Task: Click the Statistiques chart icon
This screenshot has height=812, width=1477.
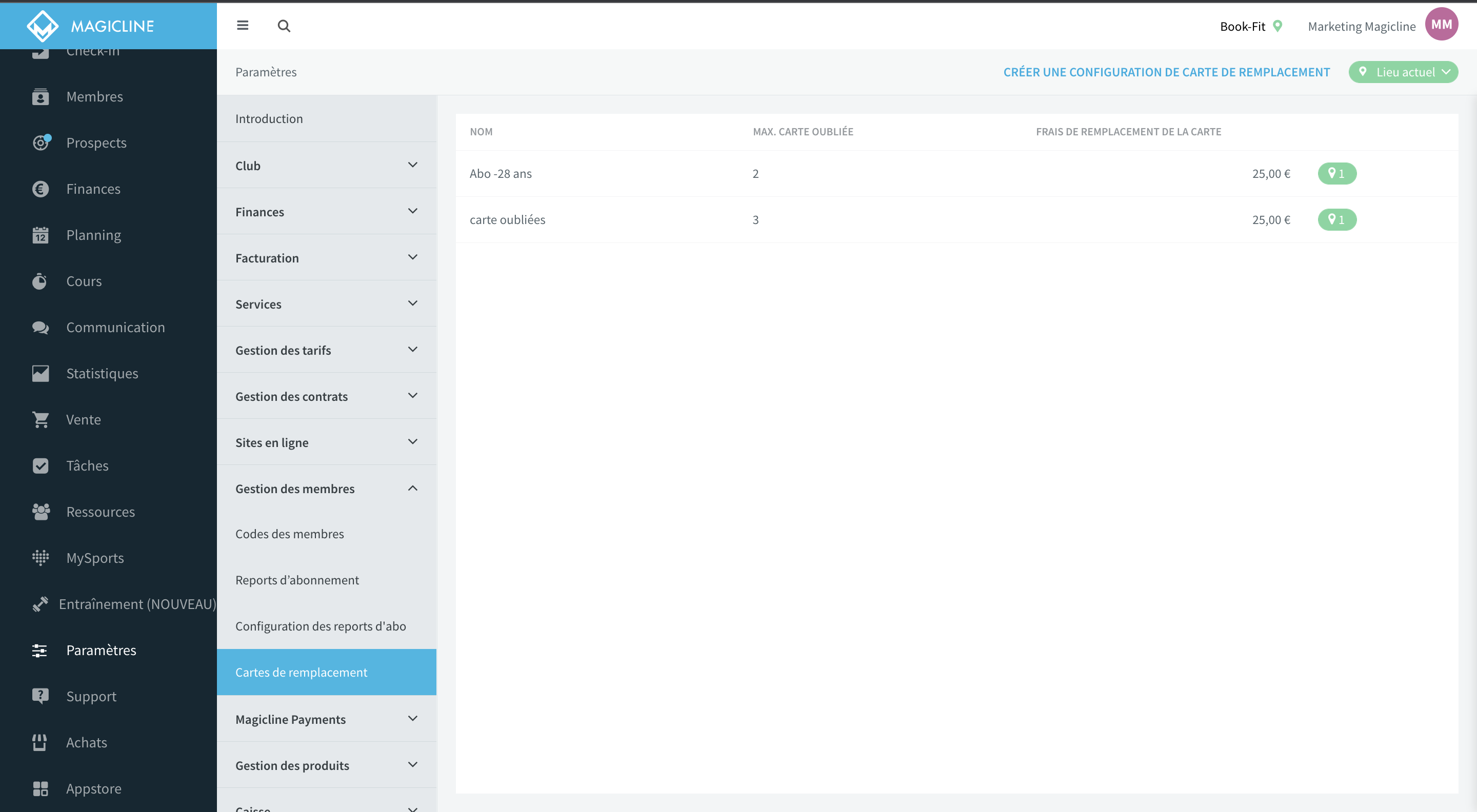Action: tap(40, 374)
